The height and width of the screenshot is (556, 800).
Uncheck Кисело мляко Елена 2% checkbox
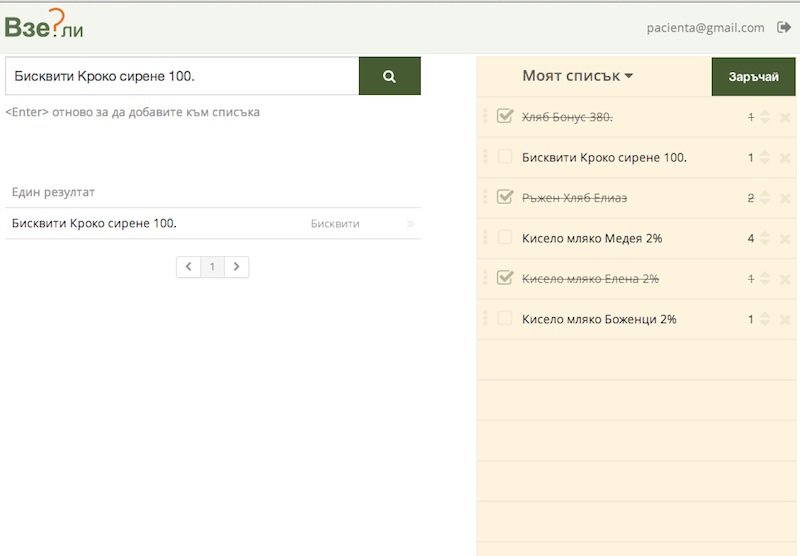coord(505,277)
